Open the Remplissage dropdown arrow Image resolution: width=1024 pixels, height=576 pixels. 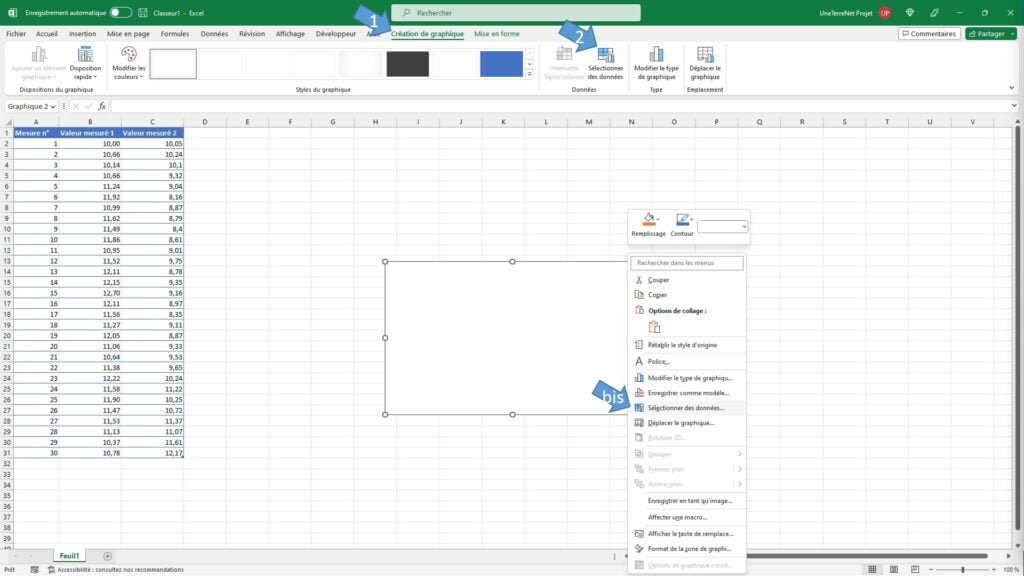(658, 219)
